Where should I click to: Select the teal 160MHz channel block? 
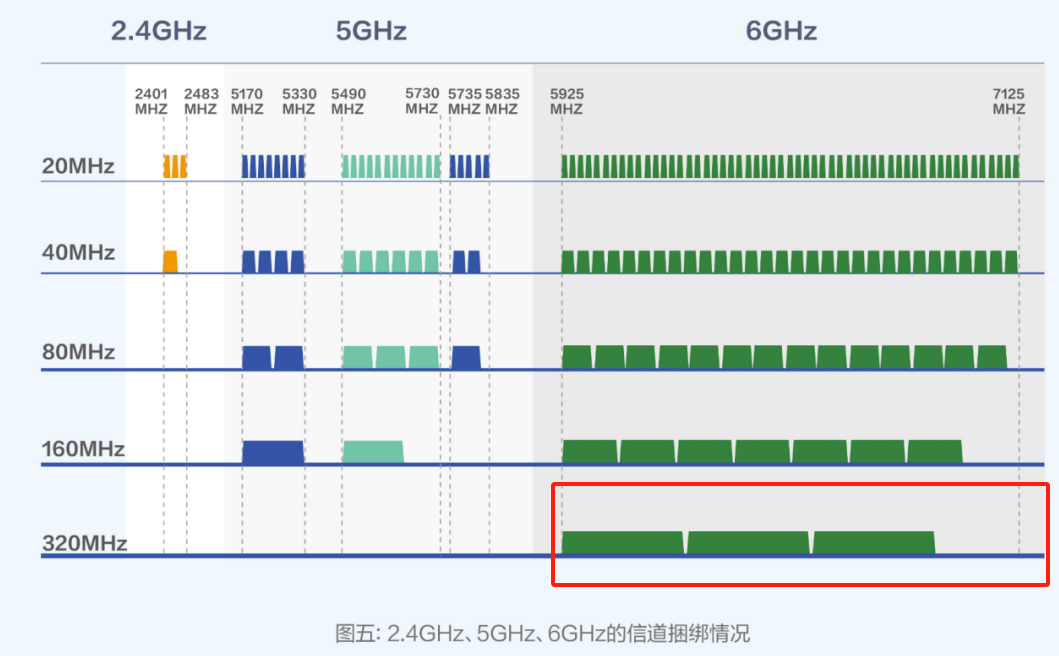click(375, 450)
